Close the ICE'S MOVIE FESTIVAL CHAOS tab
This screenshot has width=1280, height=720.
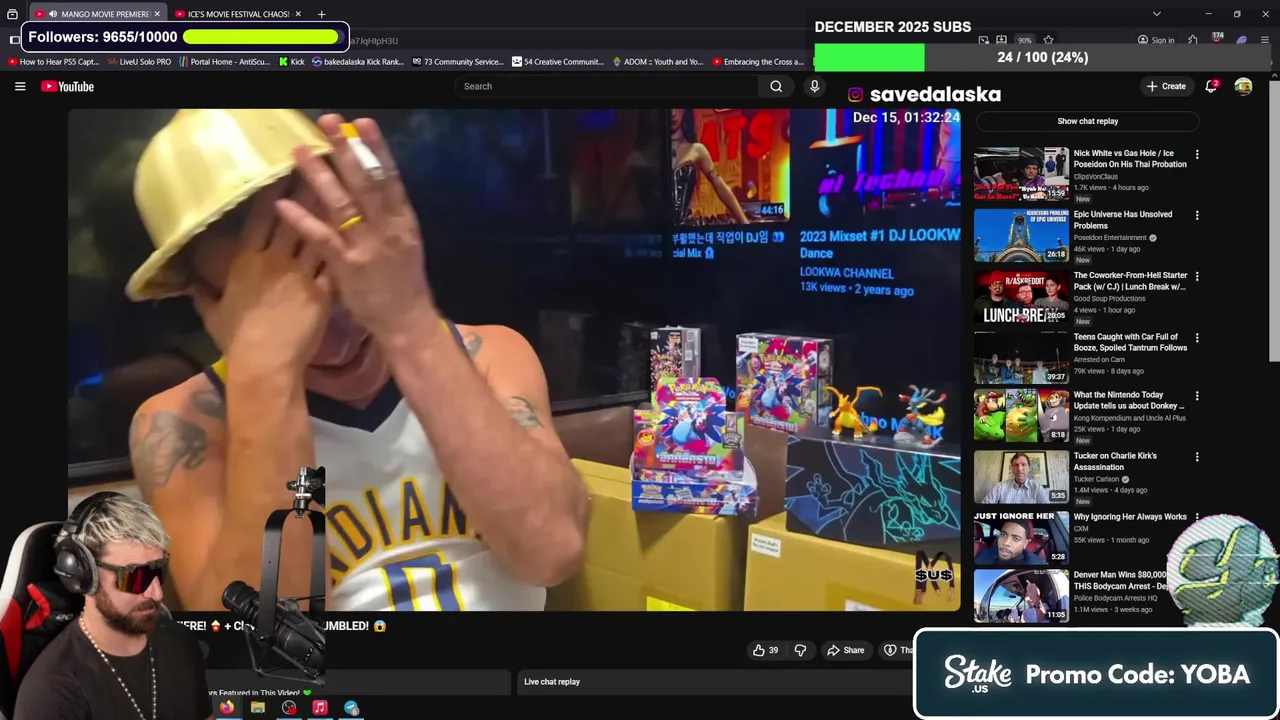click(x=298, y=14)
